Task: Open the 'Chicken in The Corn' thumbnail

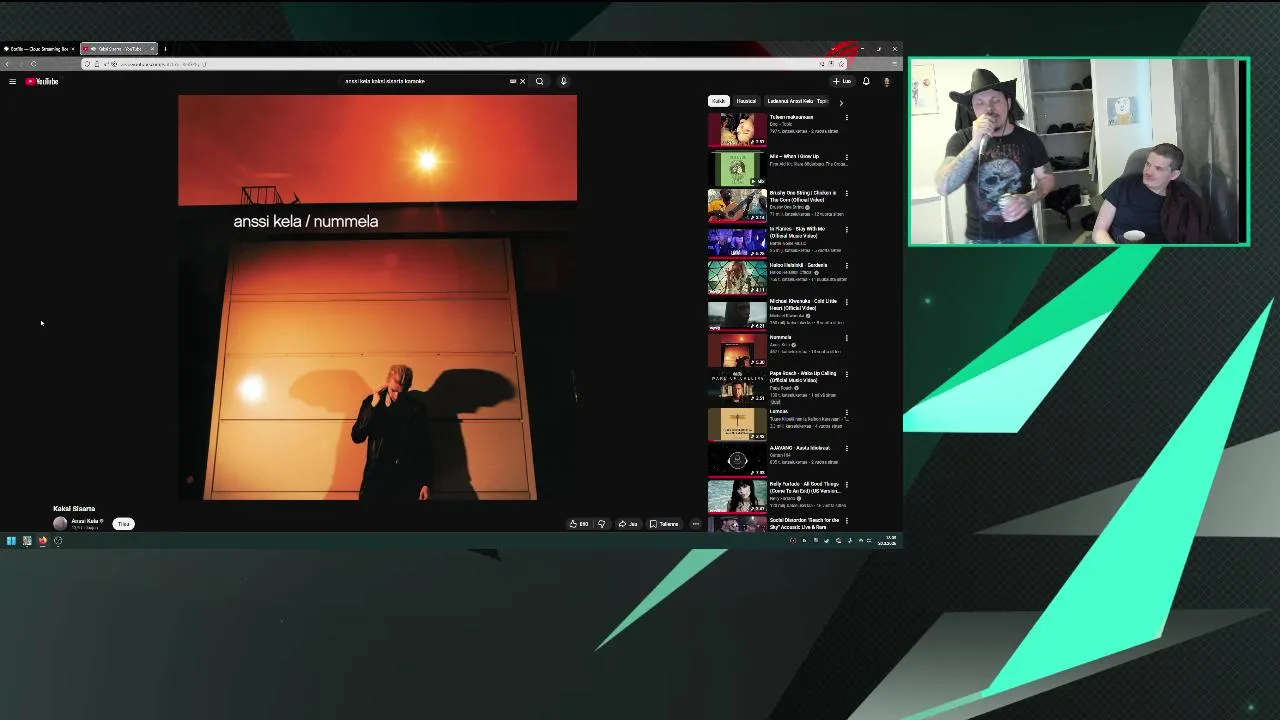Action: coord(737,204)
